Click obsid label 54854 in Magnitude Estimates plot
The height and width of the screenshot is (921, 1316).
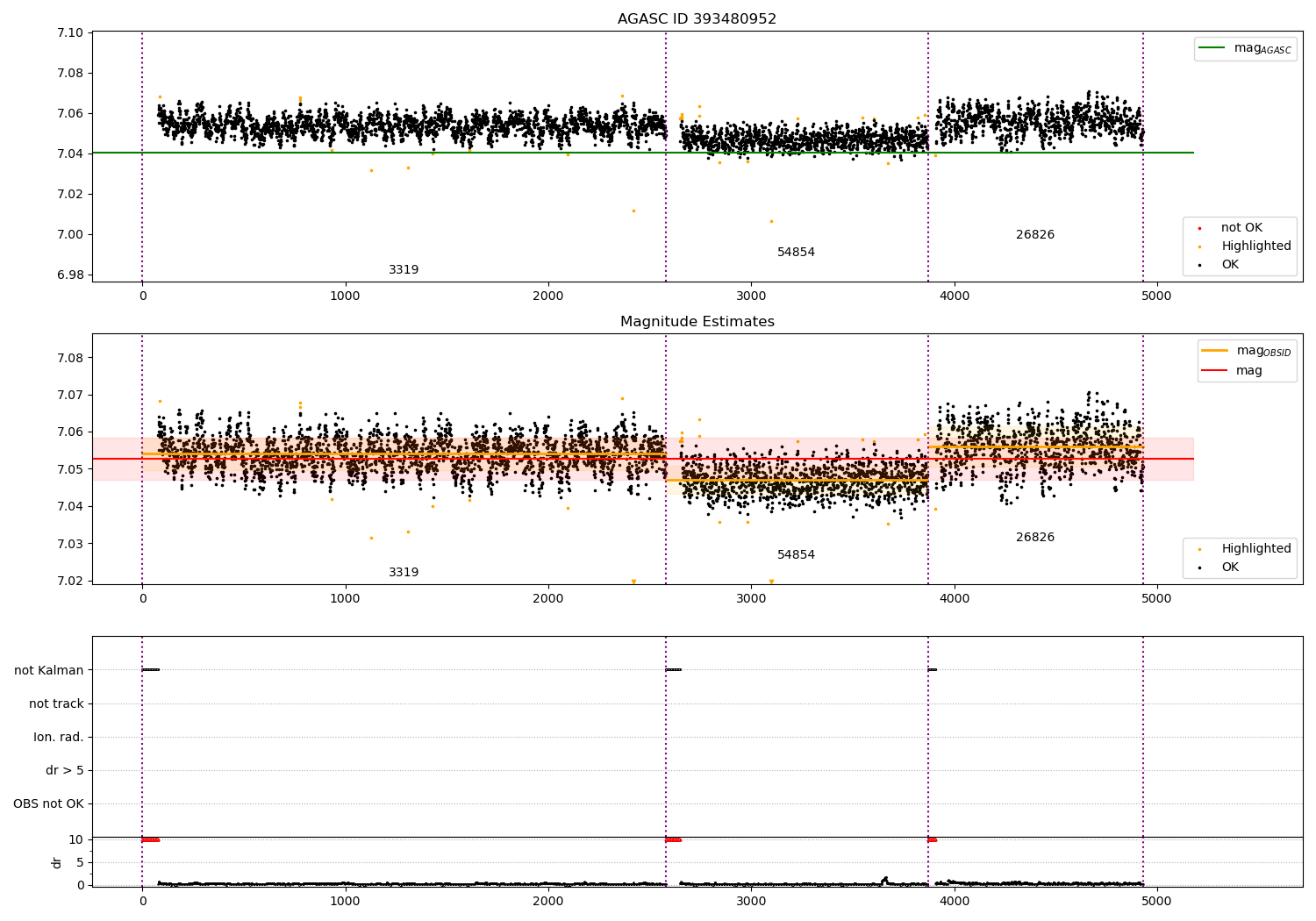(x=796, y=555)
